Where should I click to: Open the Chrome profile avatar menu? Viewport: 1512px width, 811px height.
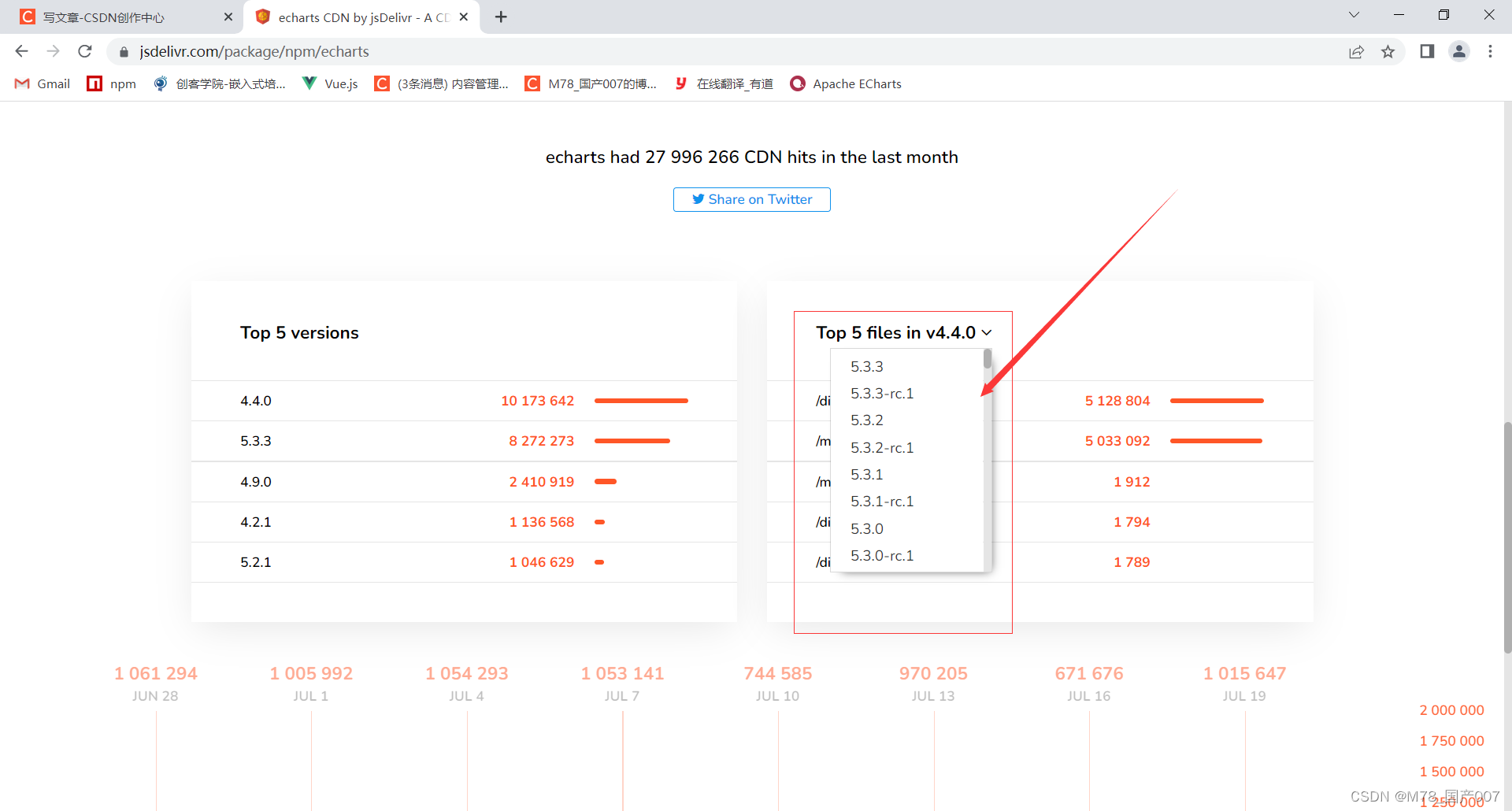click(1459, 51)
